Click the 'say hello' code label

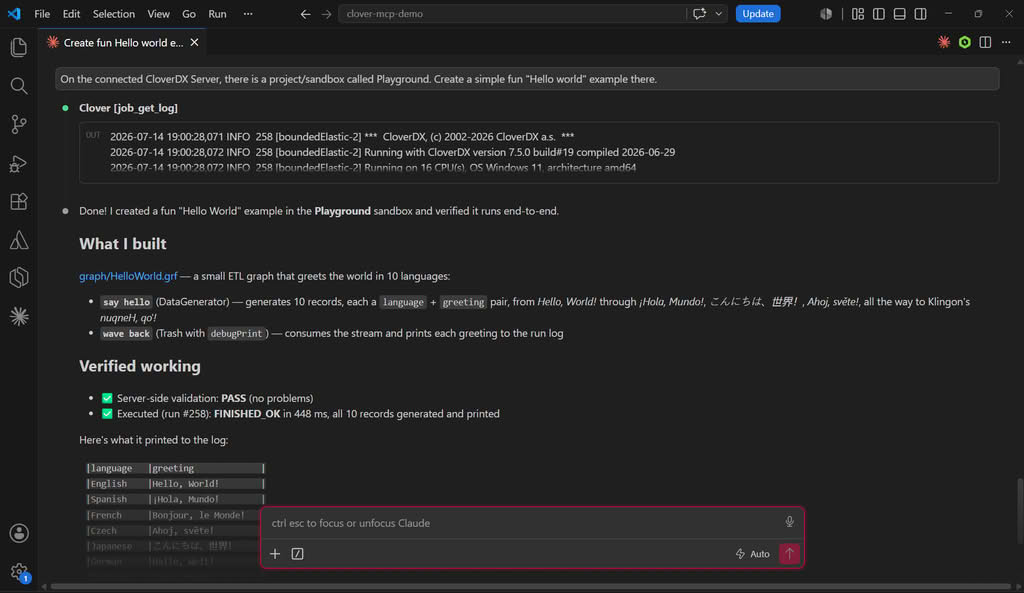point(127,302)
